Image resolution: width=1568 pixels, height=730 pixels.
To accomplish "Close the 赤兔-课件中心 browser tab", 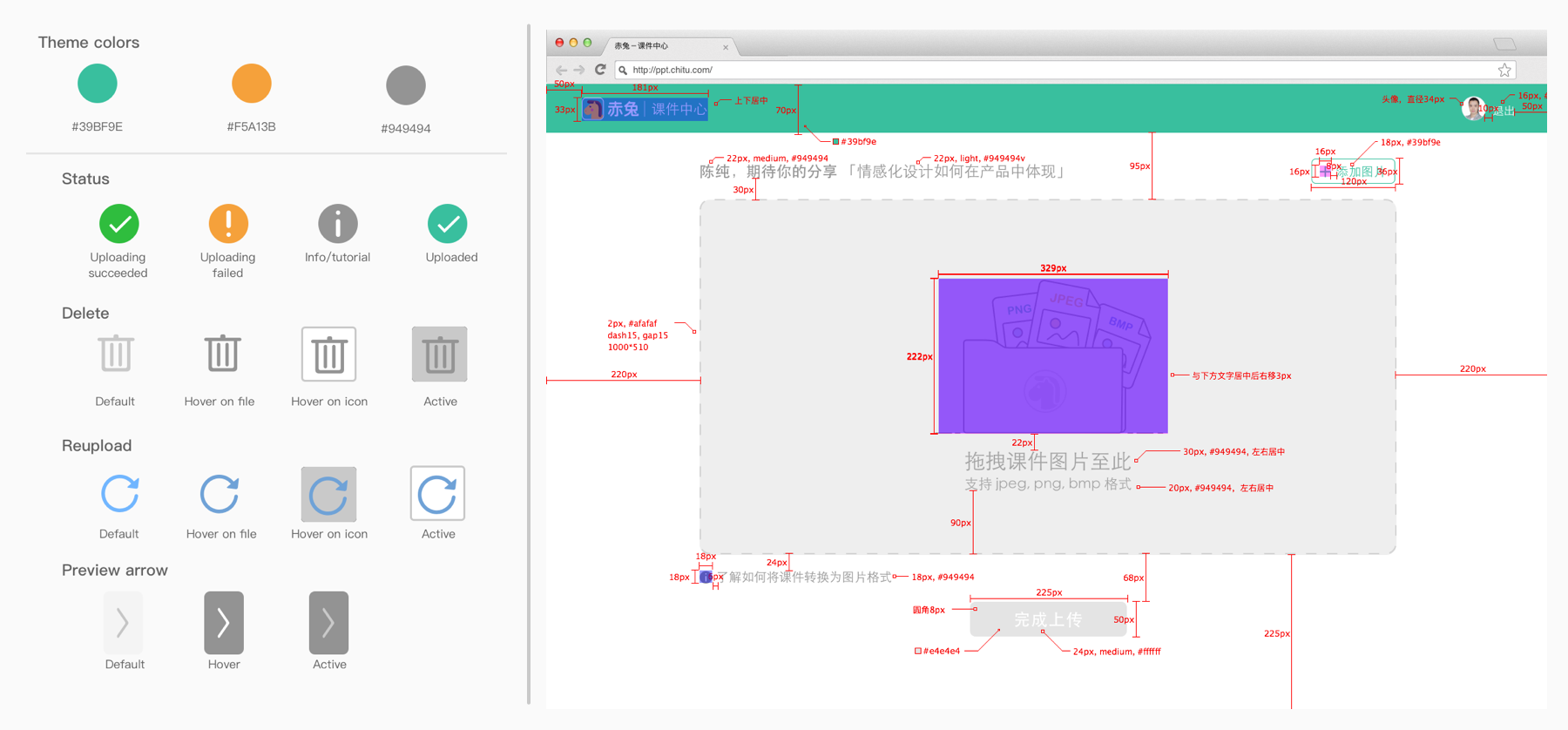I will click(x=726, y=47).
